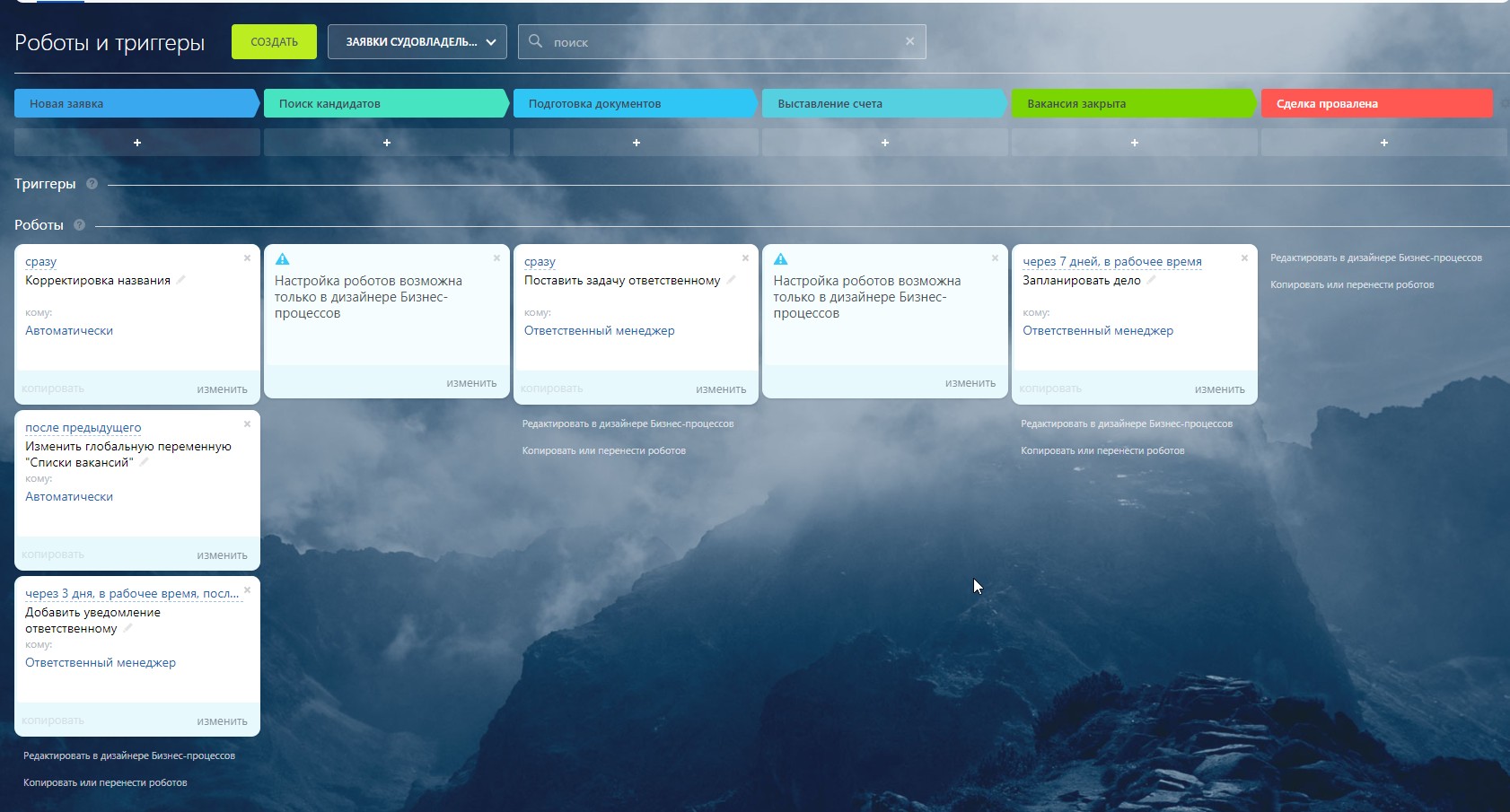Open the сразу delay for Поставить задачу ответственному

coord(540,262)
